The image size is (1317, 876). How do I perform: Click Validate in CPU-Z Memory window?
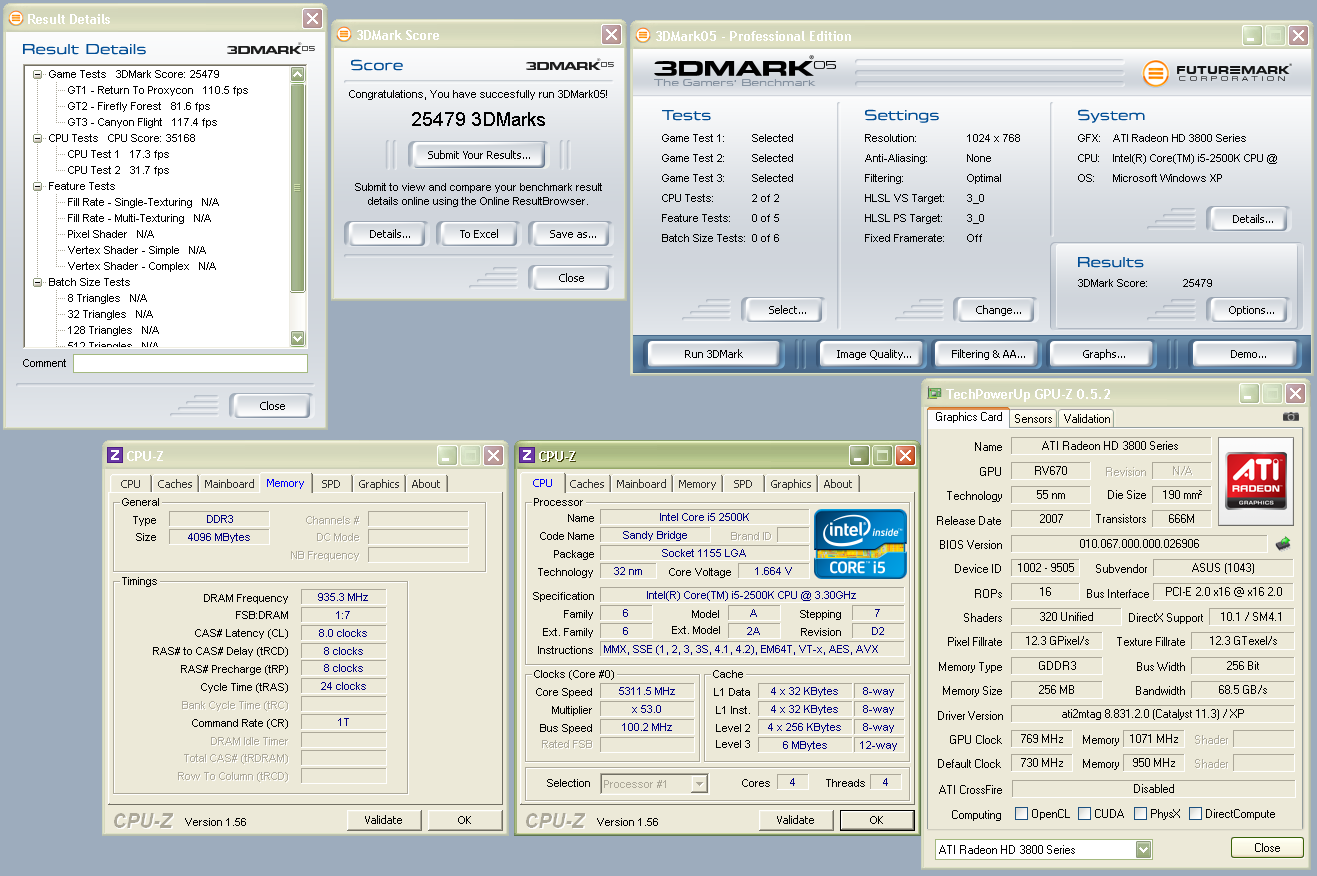coord(383,820)
